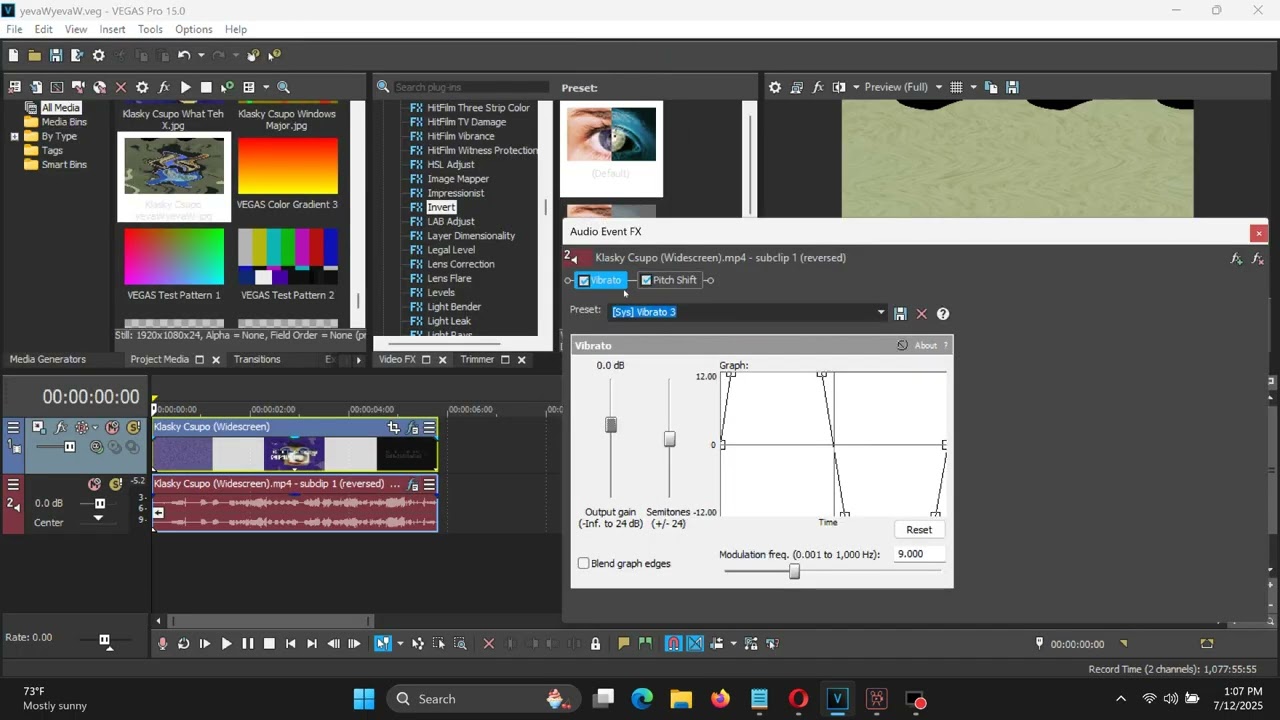Adjust the Modulation freq. slider
1280x720 pixels.
794,571
